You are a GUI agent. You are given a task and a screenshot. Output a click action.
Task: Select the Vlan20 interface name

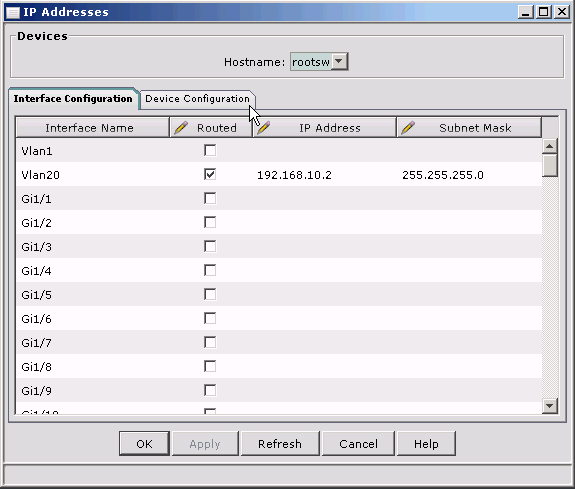[x=40, y=175]
